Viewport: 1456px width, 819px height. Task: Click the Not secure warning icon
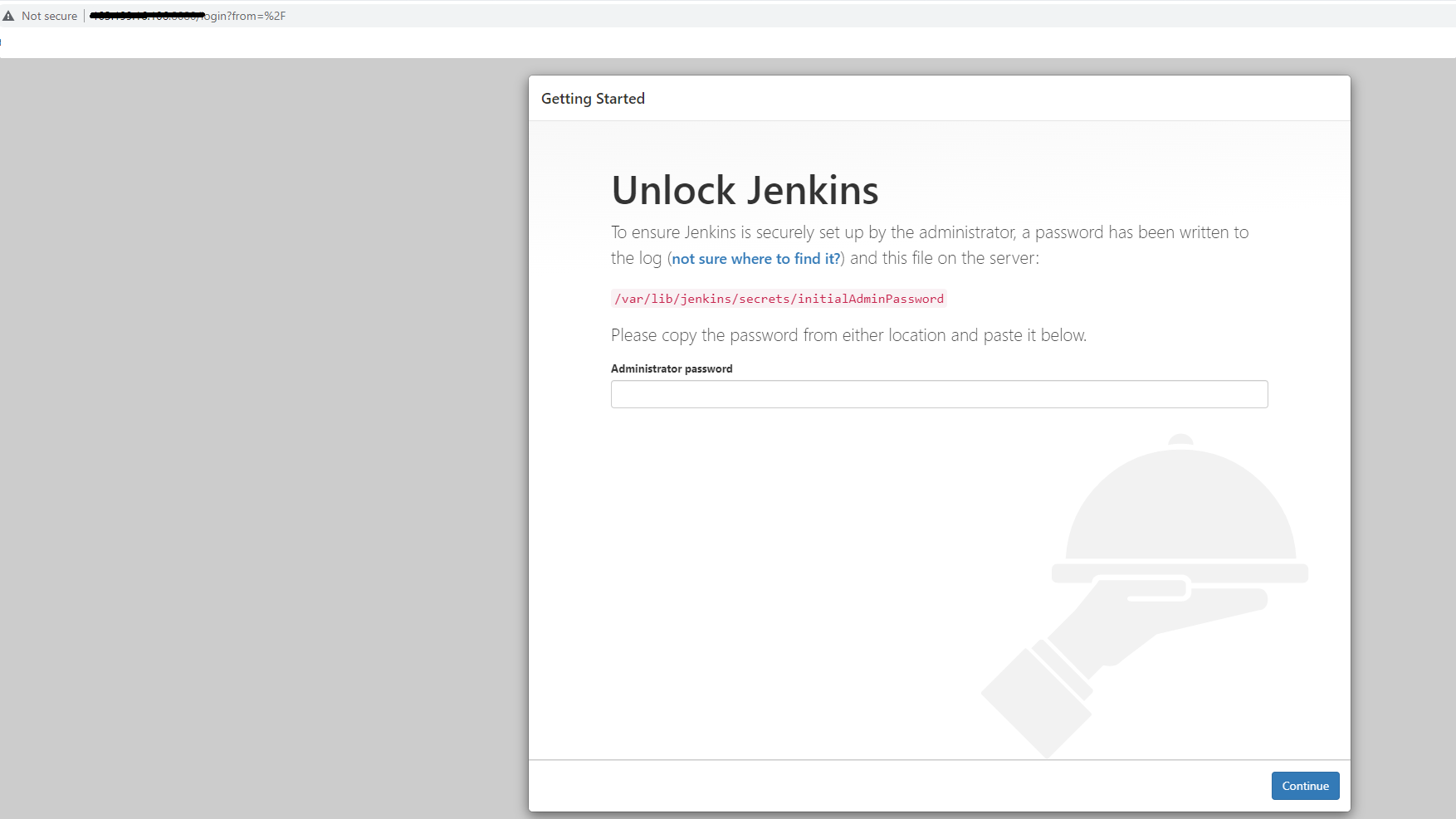pos(9,16)
